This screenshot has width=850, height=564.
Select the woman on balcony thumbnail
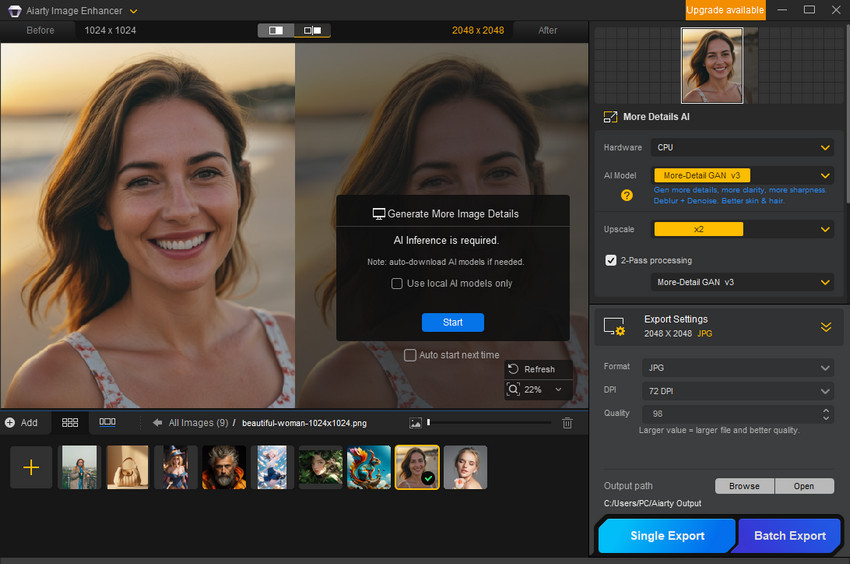[x=80, y=467]
